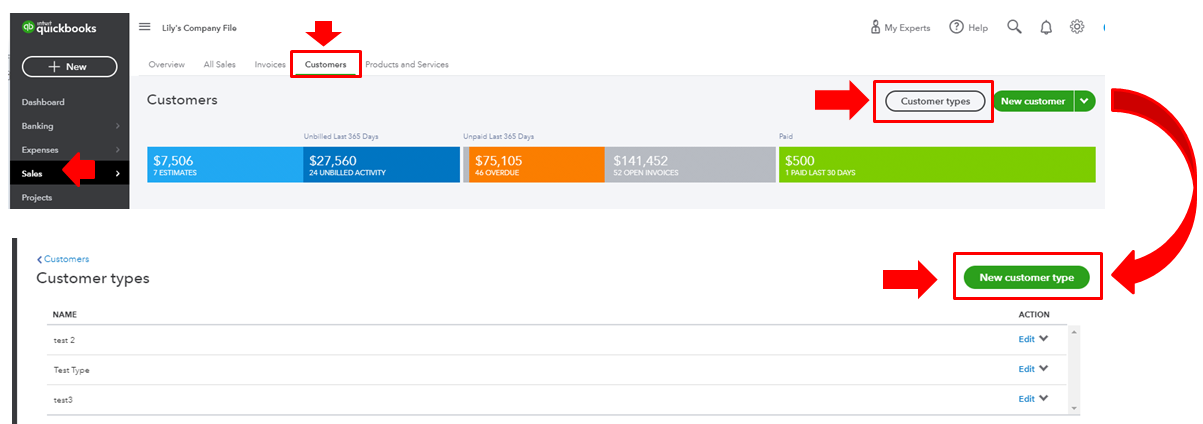Open action dropdown arrow for Test Type

(1044, 369)
